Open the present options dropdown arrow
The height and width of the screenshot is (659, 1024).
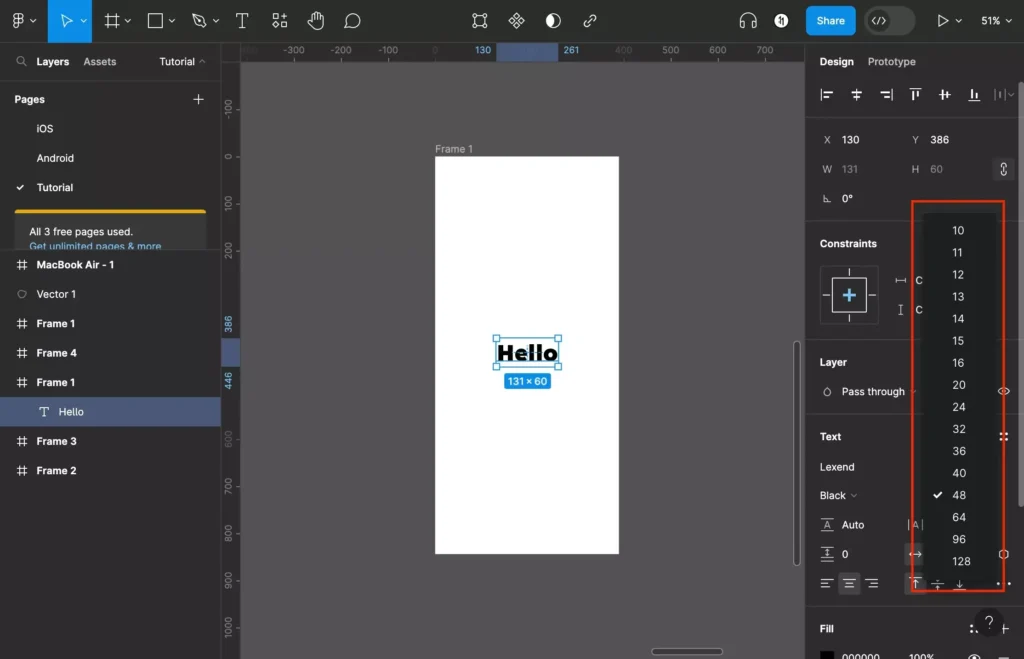958,21
